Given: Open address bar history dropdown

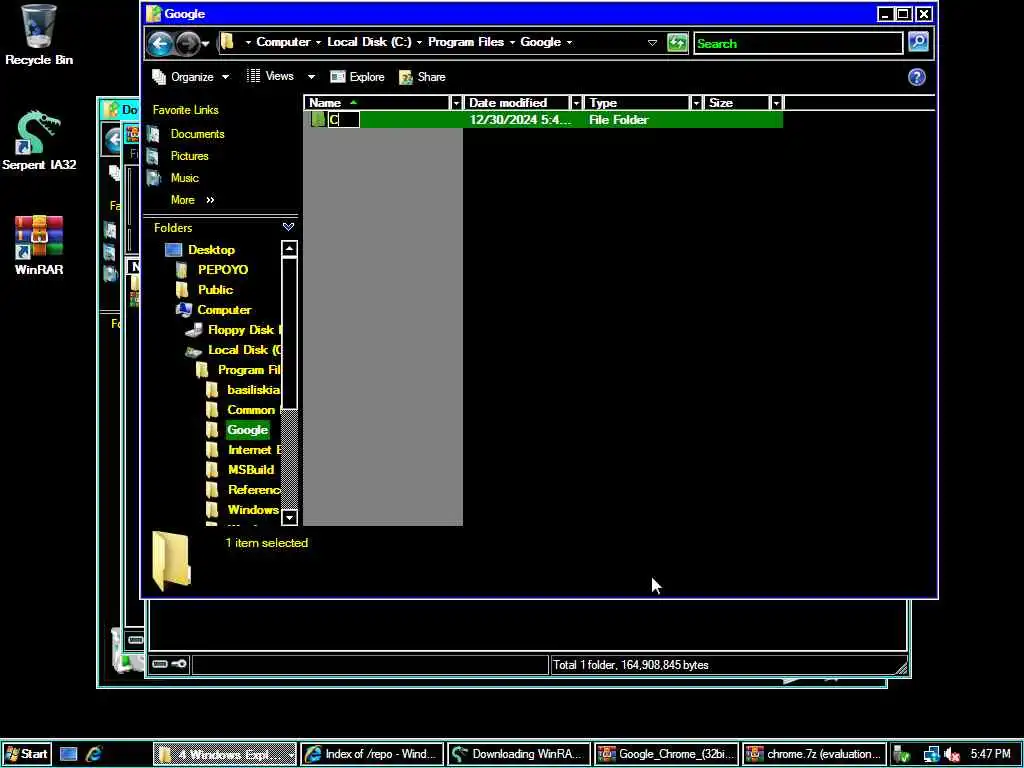Looking at the screenshot, I should (x=652, y=43).
